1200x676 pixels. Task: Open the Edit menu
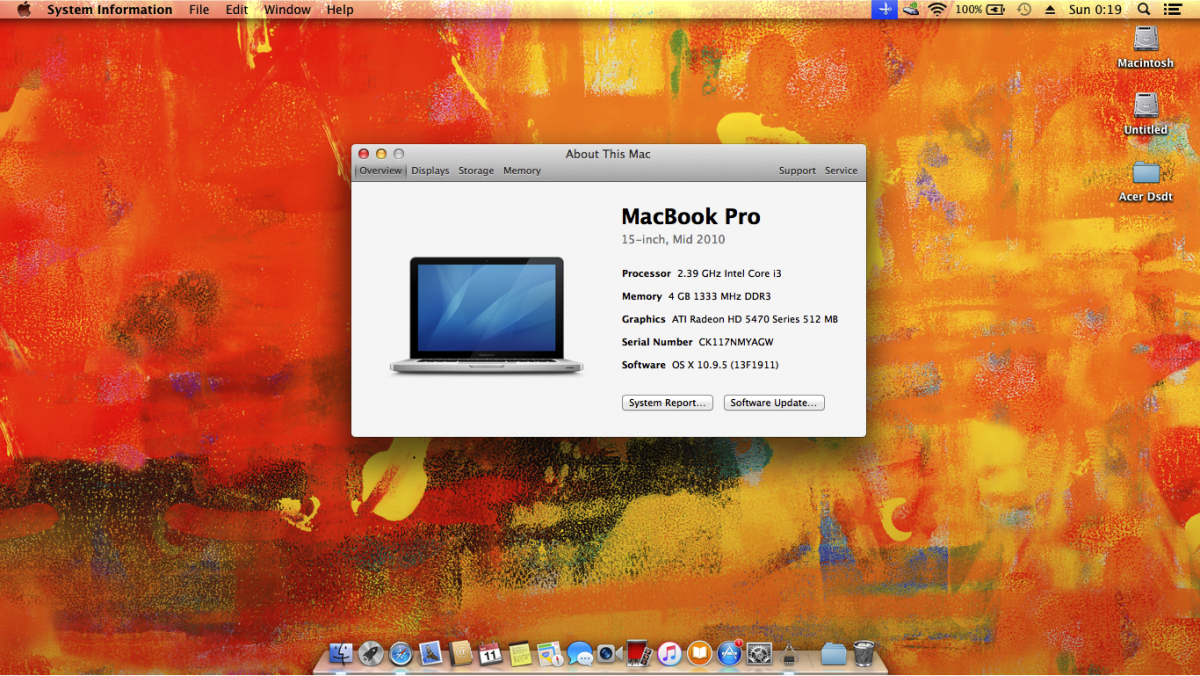[x=237, y=9]
